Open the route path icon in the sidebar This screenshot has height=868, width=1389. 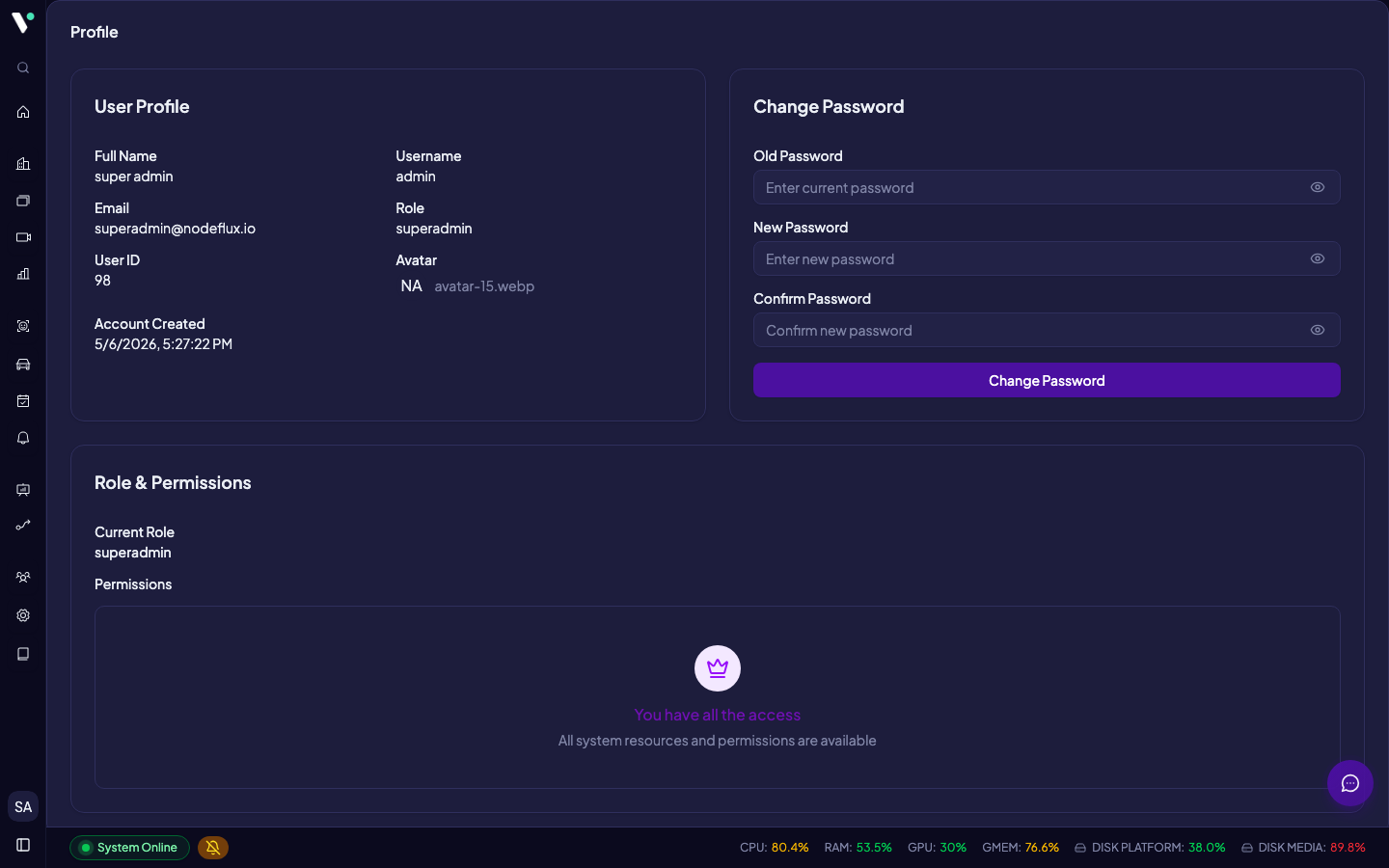tap(23, 526)
